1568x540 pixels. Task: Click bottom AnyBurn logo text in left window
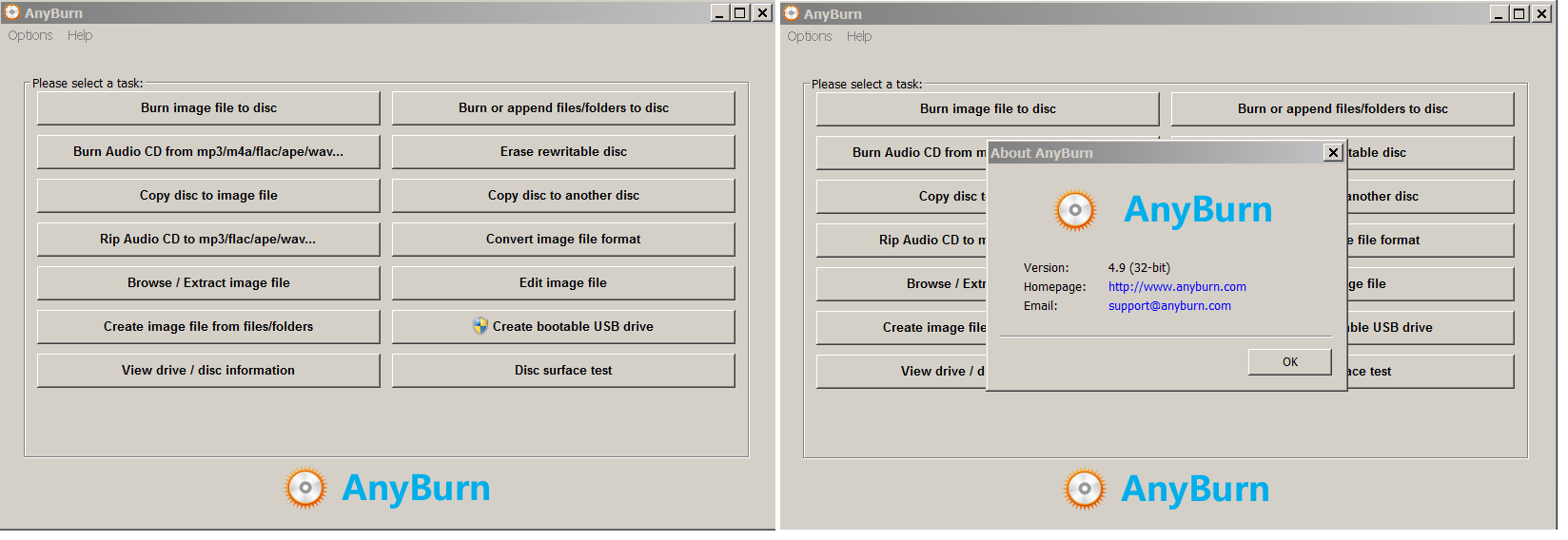(x=416, y=488)
